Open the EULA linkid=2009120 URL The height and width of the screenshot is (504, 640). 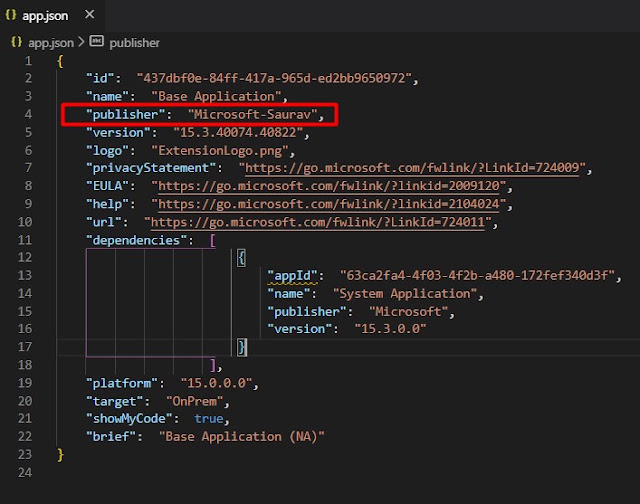point(329,186)
